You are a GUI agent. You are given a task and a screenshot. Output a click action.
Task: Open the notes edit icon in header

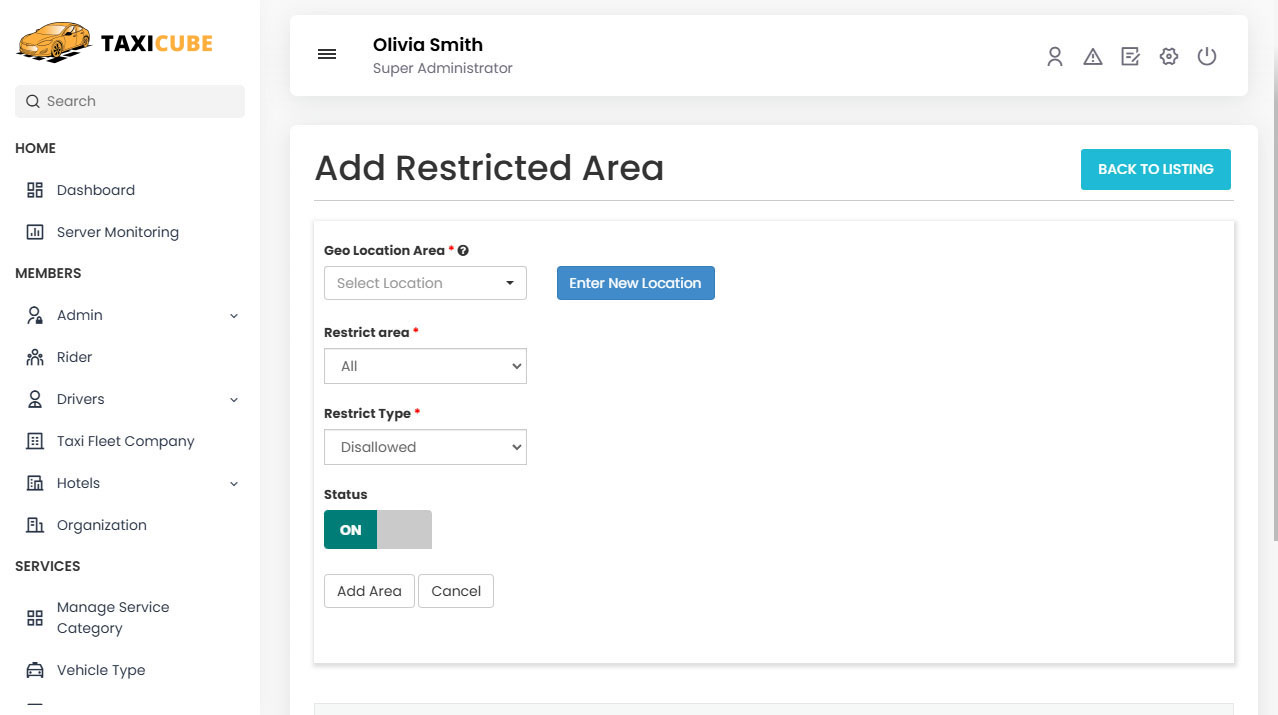pos(1131,57)
